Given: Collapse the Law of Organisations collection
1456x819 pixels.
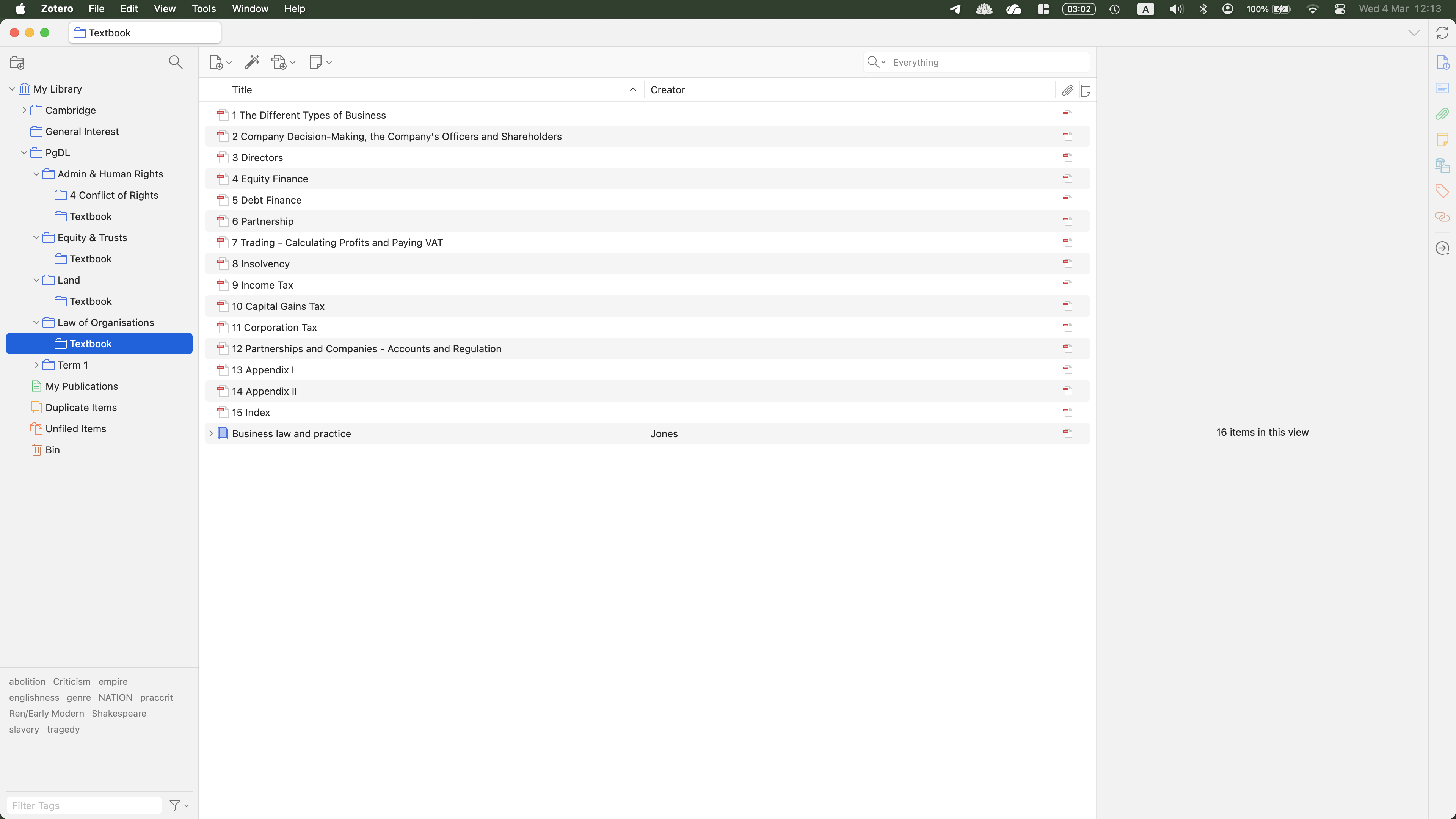Looking at the screenshot, I should [36, 323].
